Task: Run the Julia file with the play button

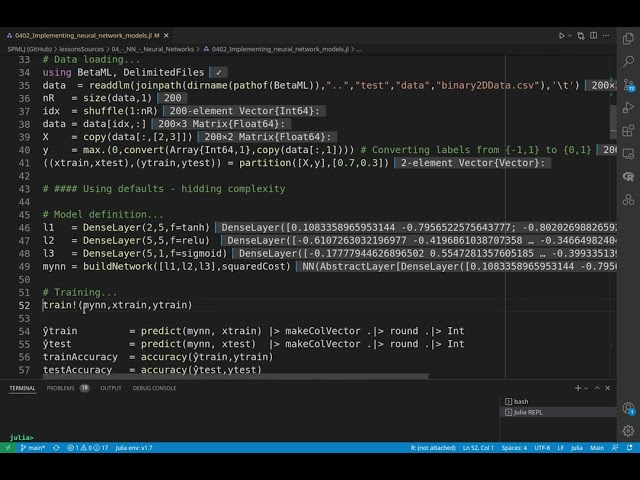Action: (562, 36)
